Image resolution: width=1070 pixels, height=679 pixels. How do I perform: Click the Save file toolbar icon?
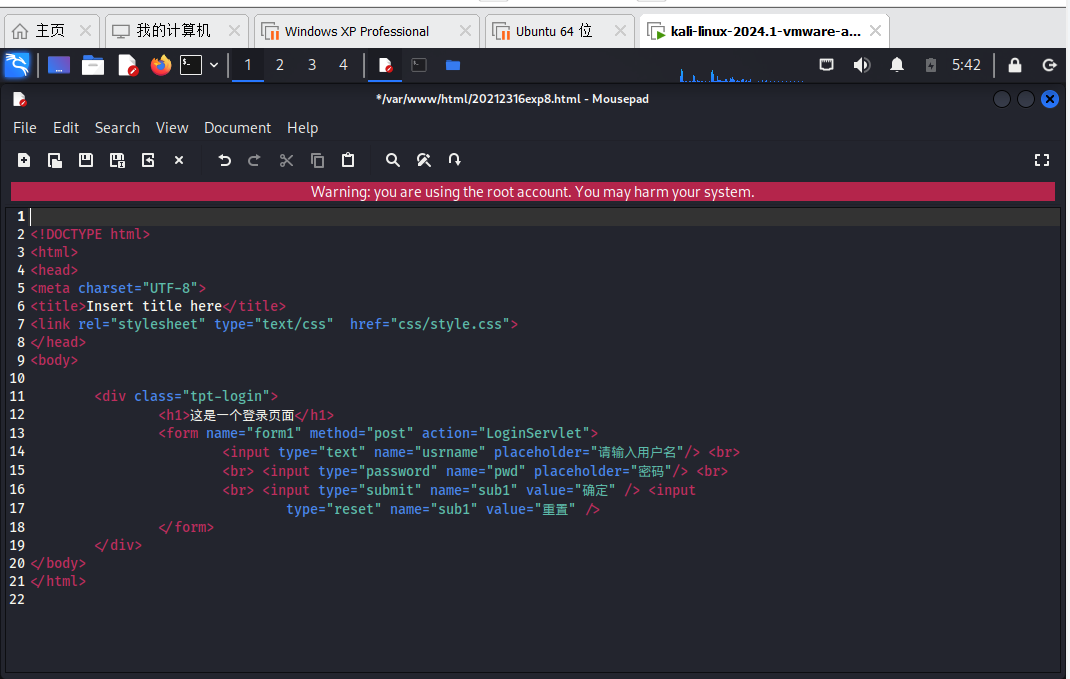(86, 160)
